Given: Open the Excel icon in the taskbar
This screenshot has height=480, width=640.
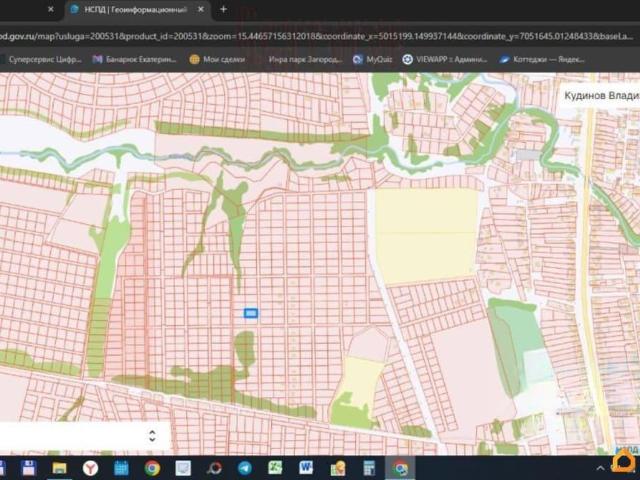Looking at the screenshot, I should click(x=275, y=468).
